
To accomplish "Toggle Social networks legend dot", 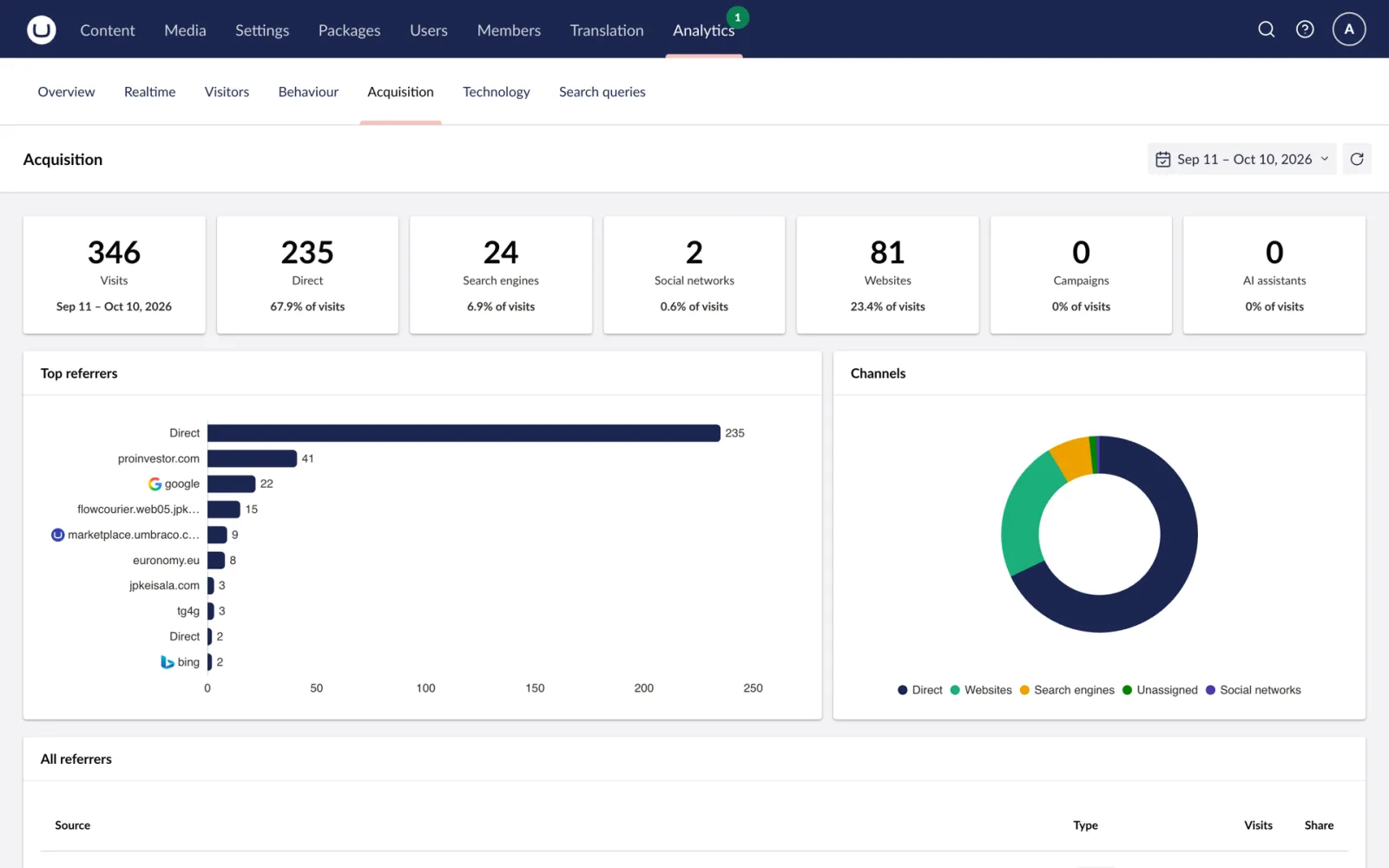I will point(1210,690).
